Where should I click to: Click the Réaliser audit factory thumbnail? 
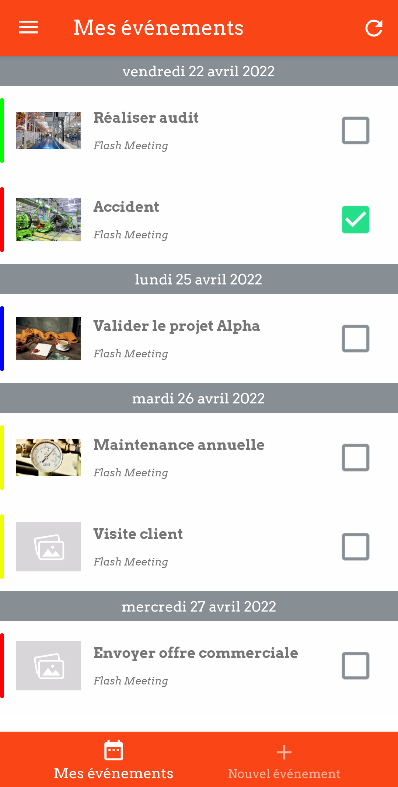[x=48, y=130]
